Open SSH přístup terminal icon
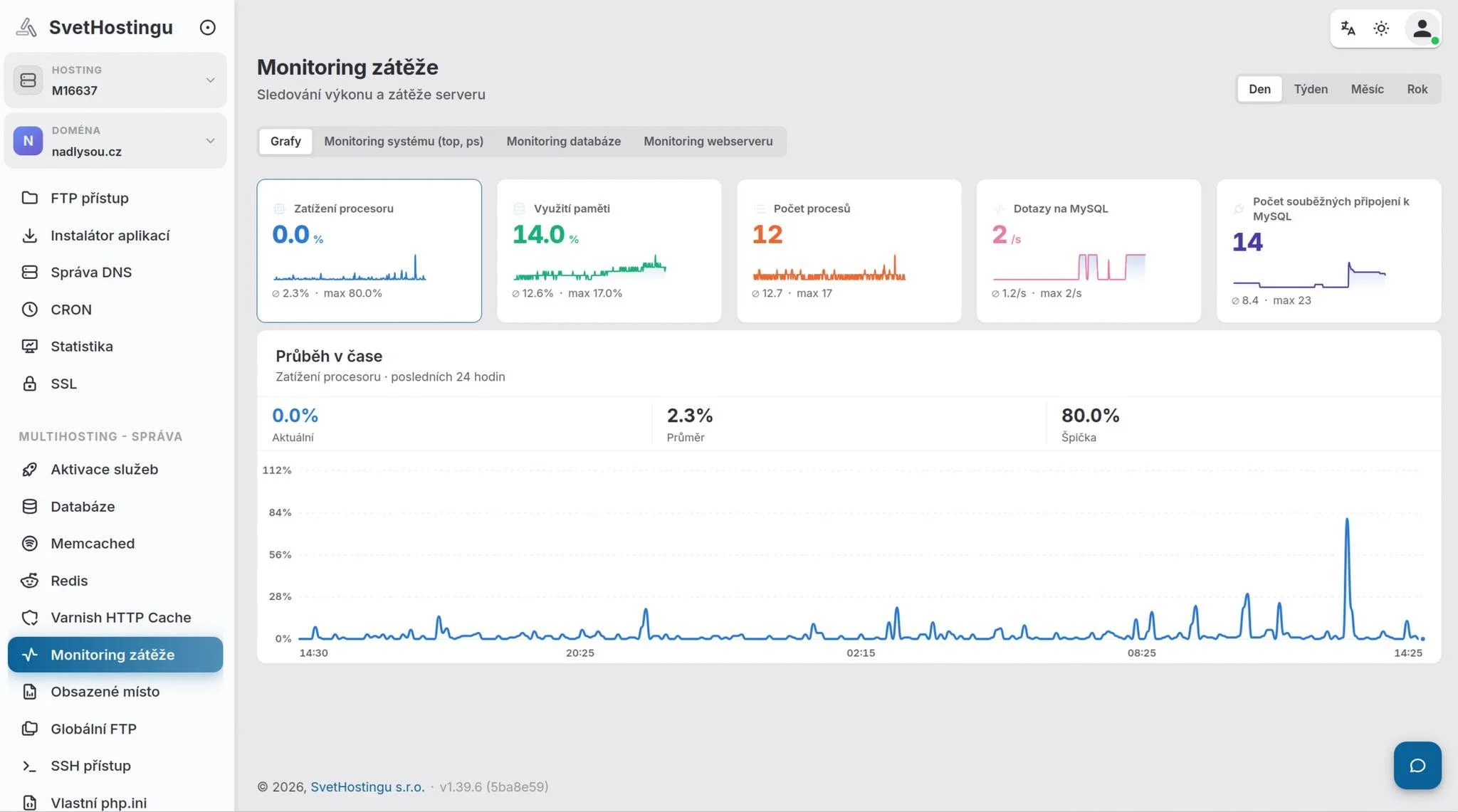 pyautogui.click(x=29, y=766)
